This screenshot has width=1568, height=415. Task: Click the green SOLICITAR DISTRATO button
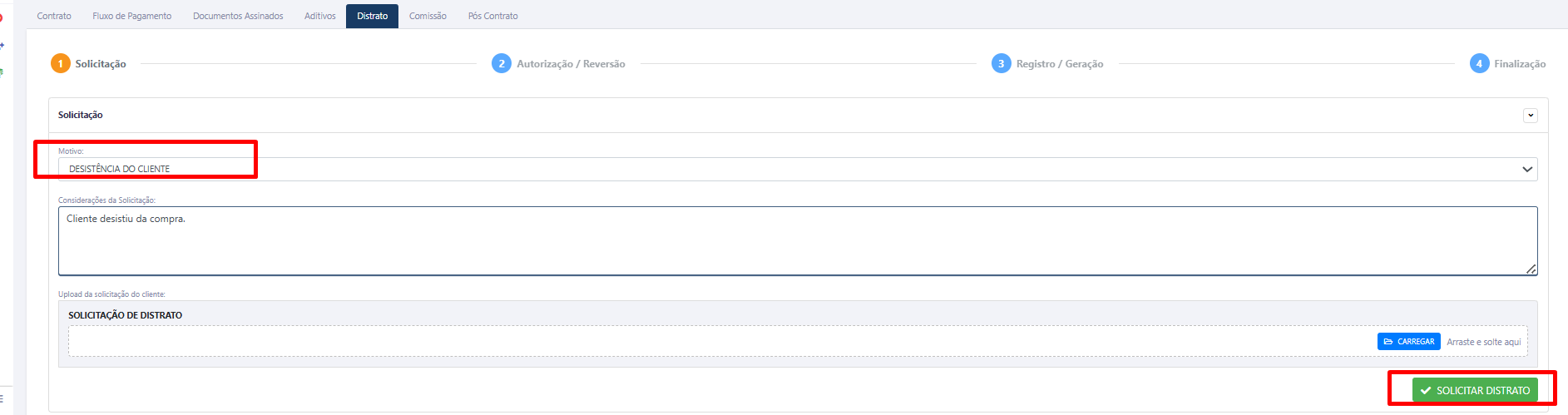1475,390
